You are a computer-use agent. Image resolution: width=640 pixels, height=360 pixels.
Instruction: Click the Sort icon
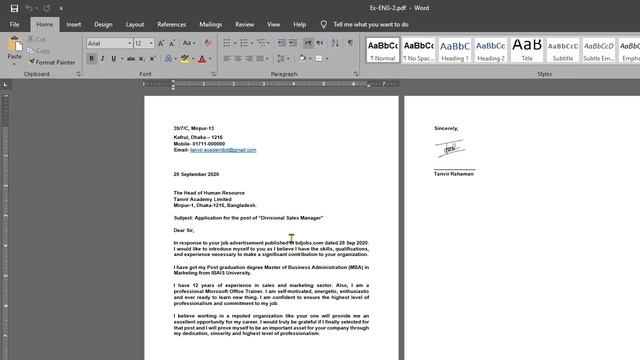(335, 43)
